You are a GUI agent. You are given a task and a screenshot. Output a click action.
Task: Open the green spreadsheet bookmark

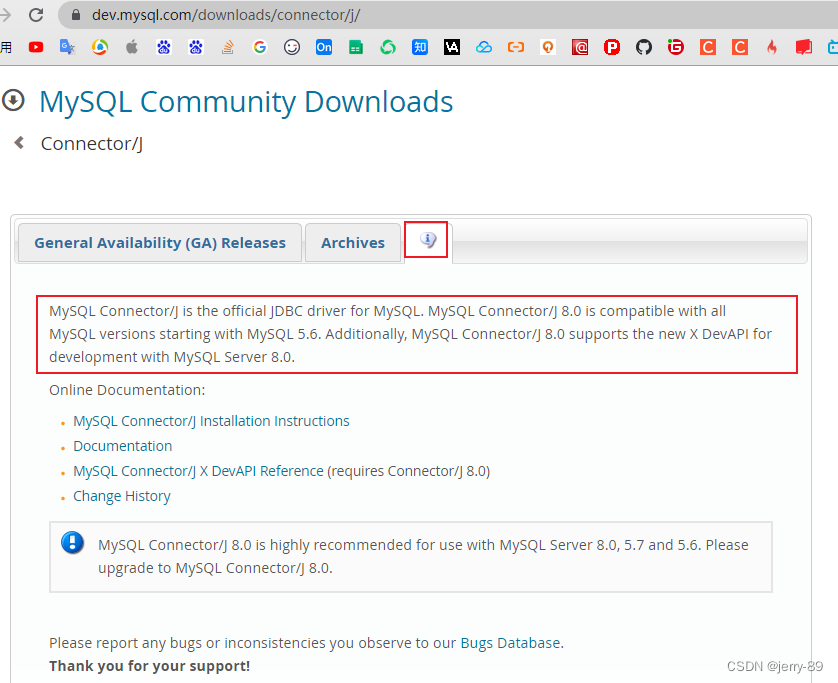[x=356, y=48]
